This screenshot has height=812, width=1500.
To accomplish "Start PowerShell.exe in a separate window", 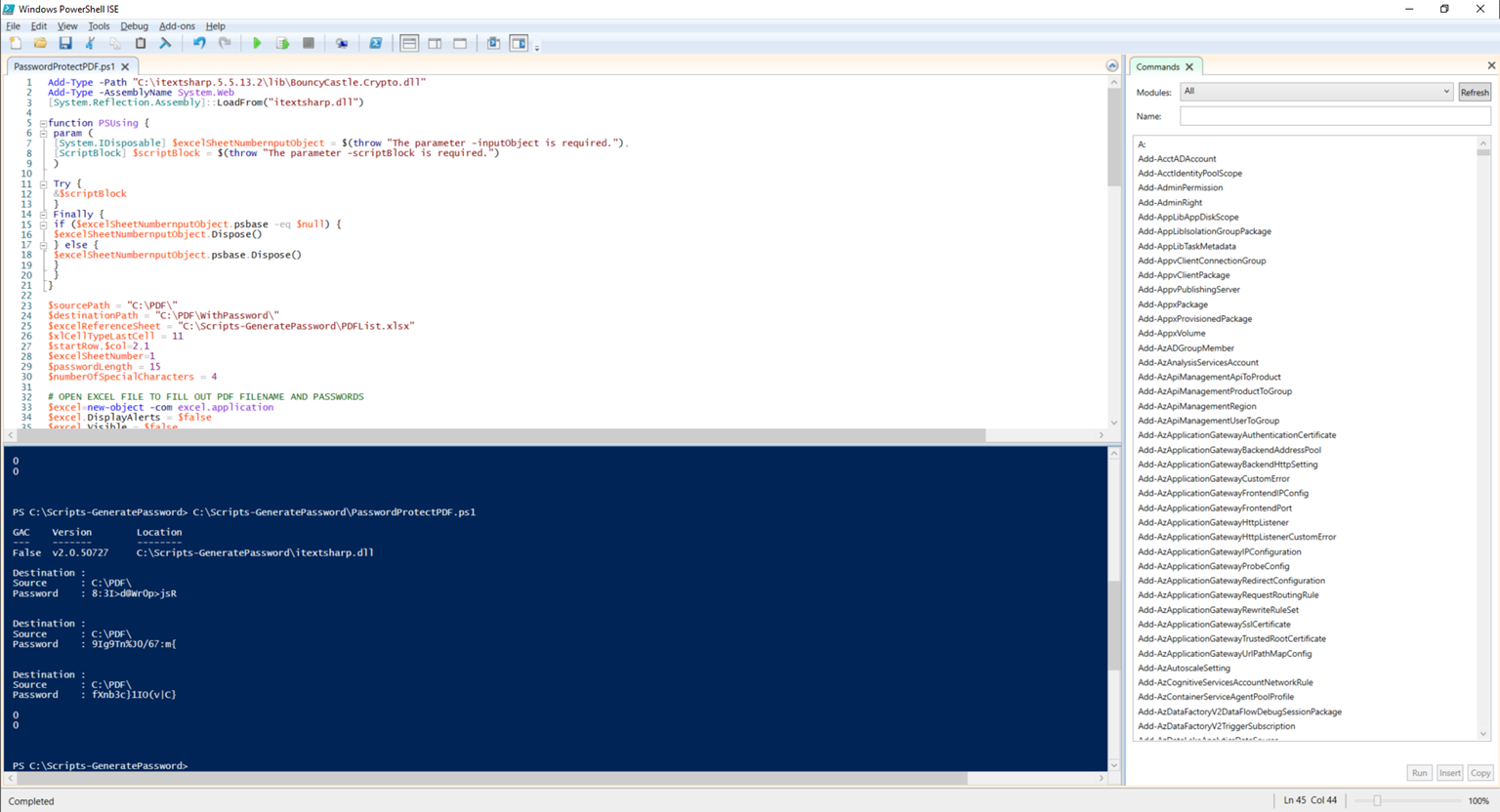I will 375,43.
